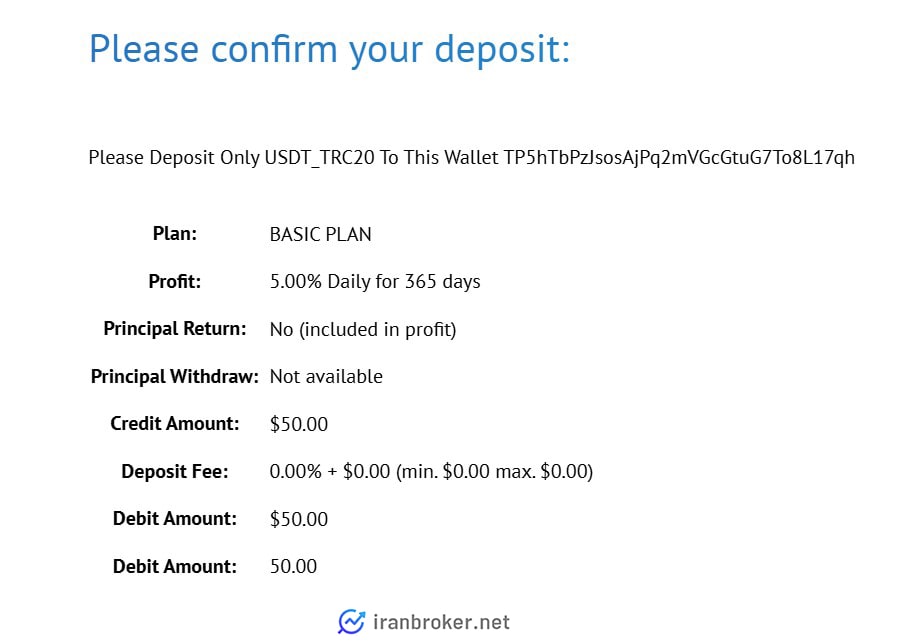Screen dimensions: 900x644
Task: Click the Credit Amount label
Action: click(x=174, y=424)
